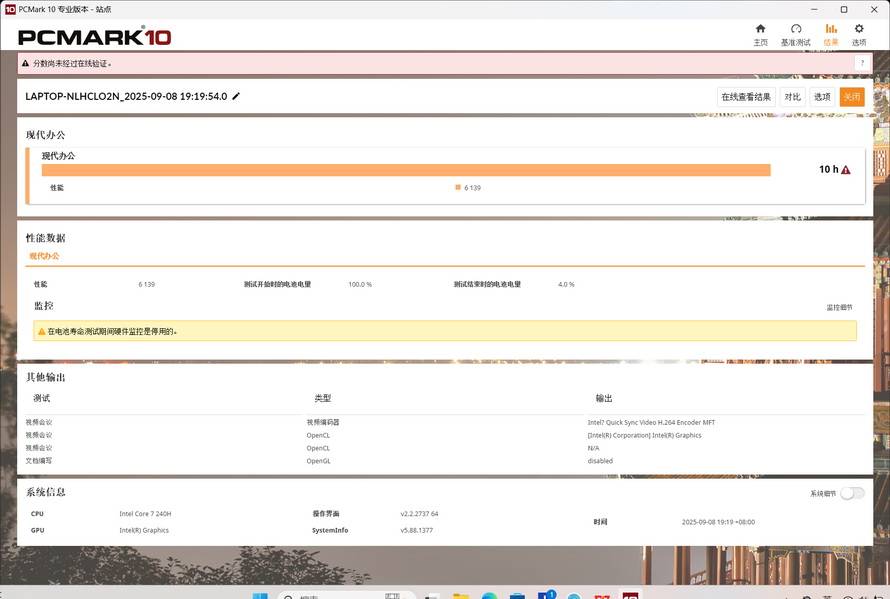Click 在线查看结果 button
This screenshot has height=599, width=890.
(746, 97)
